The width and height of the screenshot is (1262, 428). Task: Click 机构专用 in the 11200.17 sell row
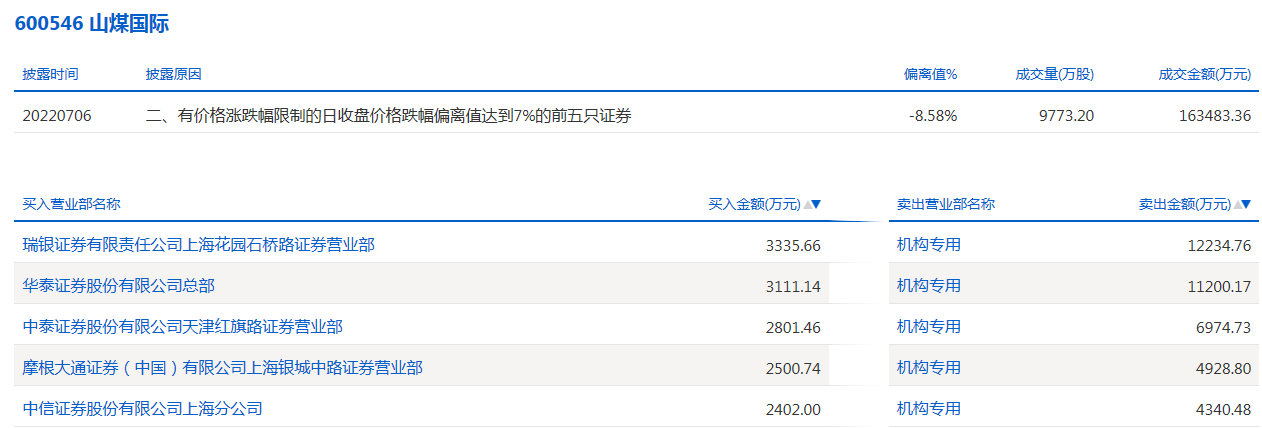point(928,286)
